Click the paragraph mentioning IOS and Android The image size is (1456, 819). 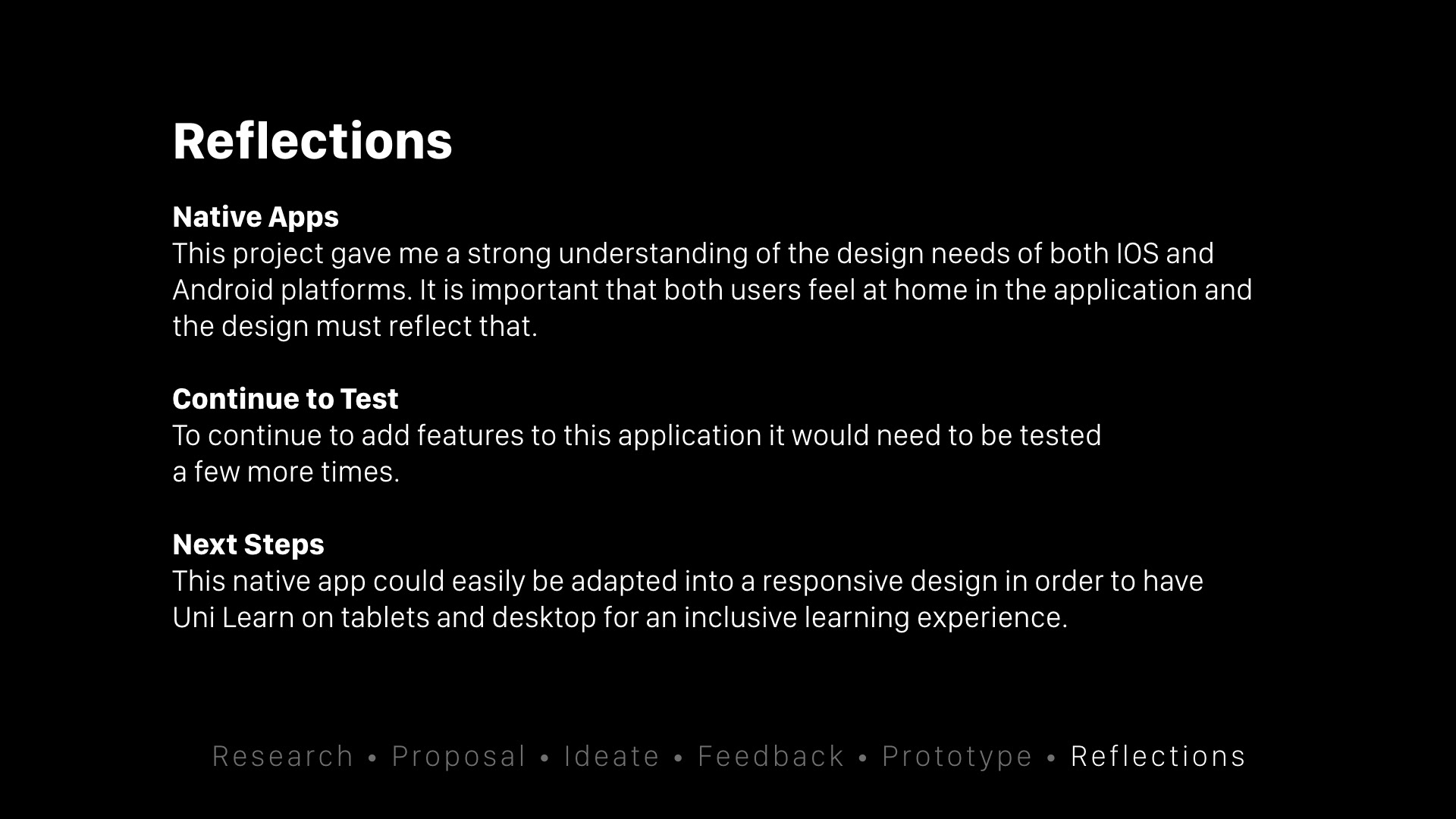(x=692, y=253)
